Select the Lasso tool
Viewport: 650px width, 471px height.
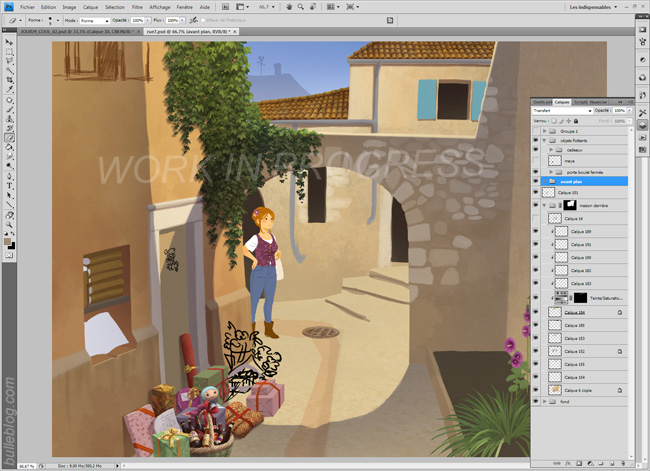9,56
